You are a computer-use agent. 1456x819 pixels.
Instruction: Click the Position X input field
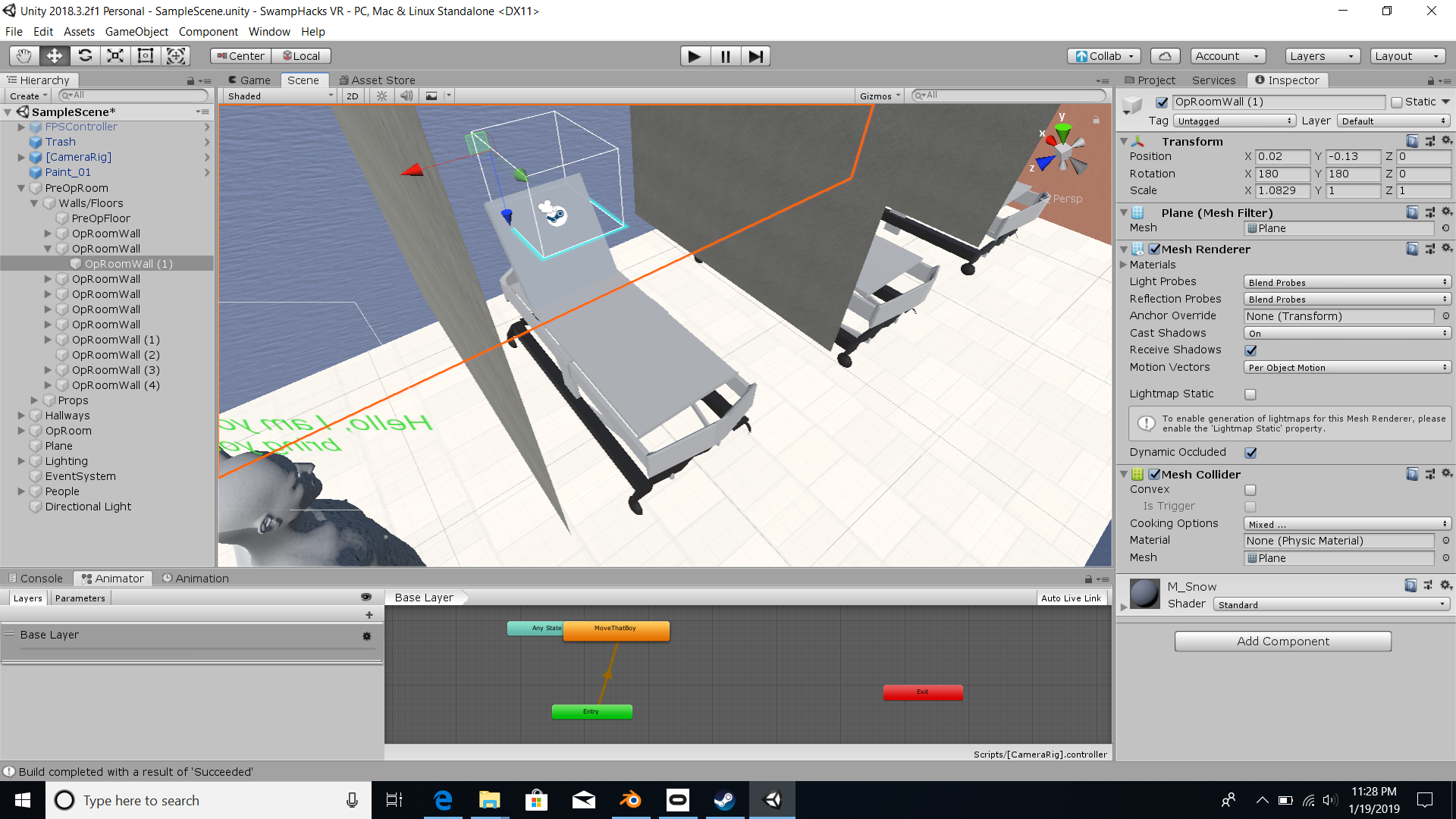1282,157
